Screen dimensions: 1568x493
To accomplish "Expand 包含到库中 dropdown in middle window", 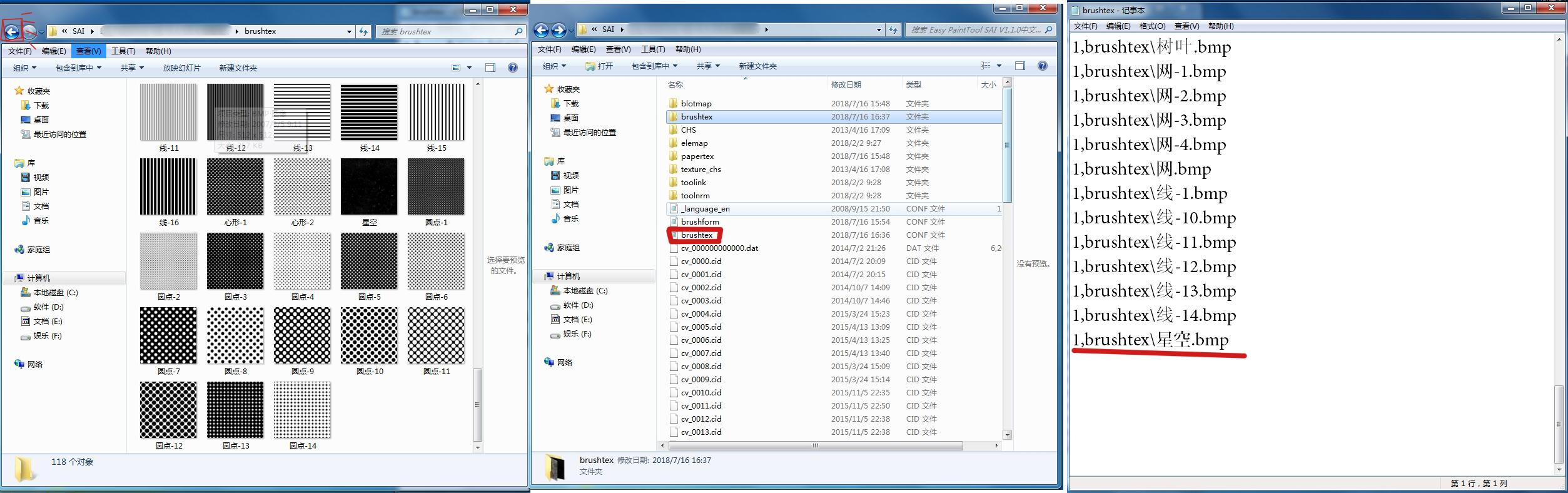I will 654,66.
